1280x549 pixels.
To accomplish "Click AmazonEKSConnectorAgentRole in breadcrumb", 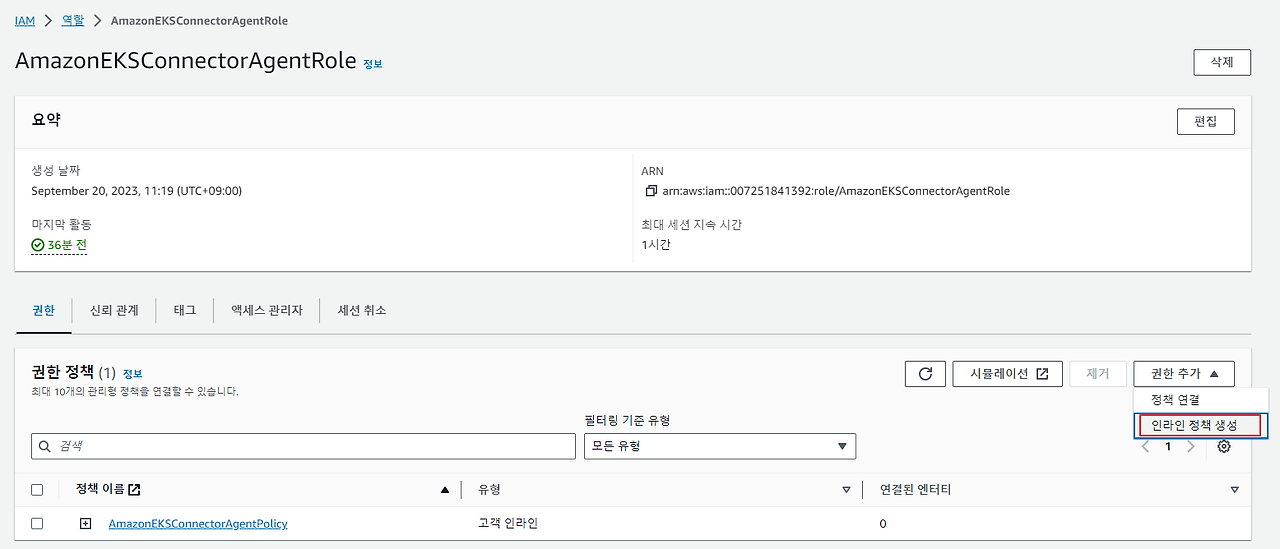I will (x=199, y=20).
